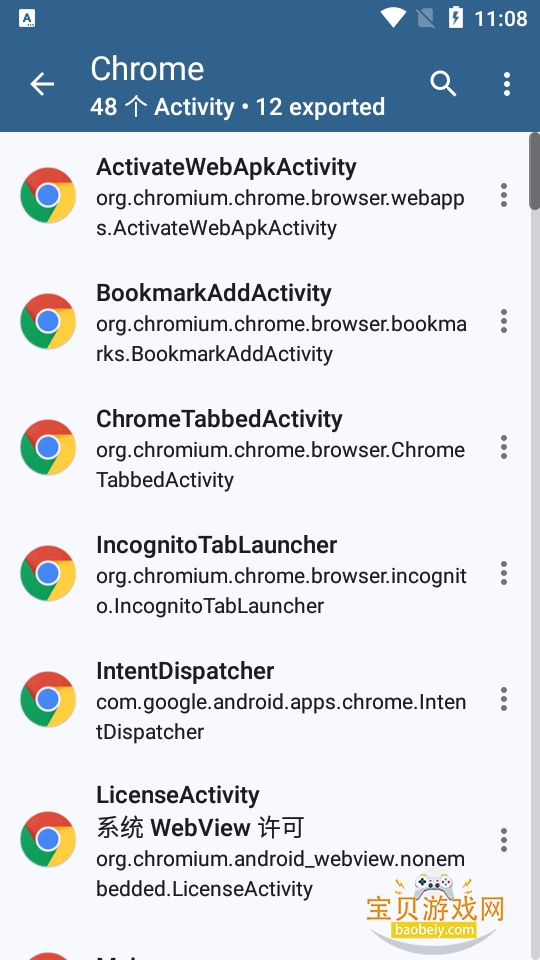Tap the three-dot icon next to IntentDispatcher
Image resolution: width=540 pixels, height=960 pixels.
[503, 699]
